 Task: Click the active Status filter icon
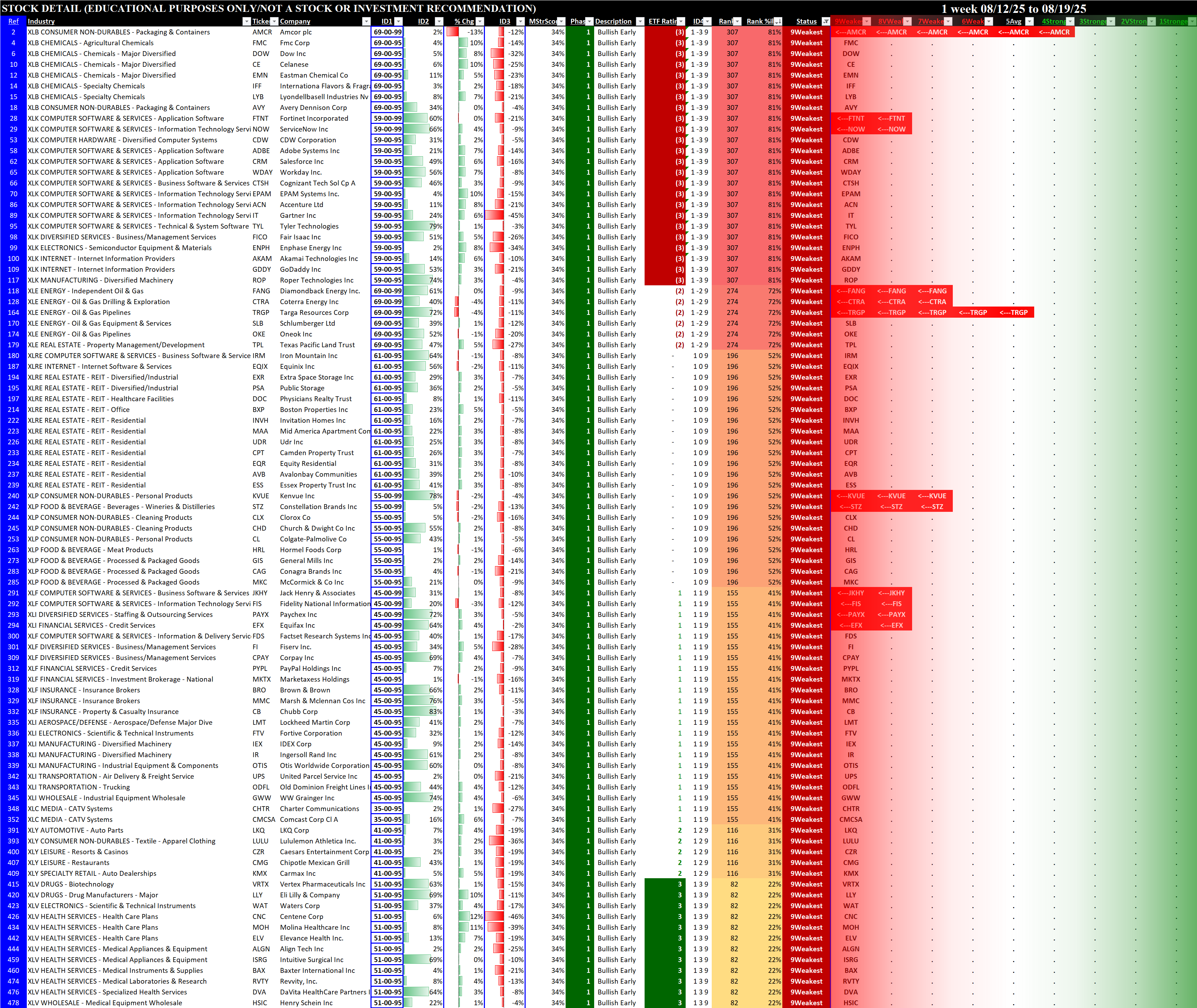tap(825, 22)
